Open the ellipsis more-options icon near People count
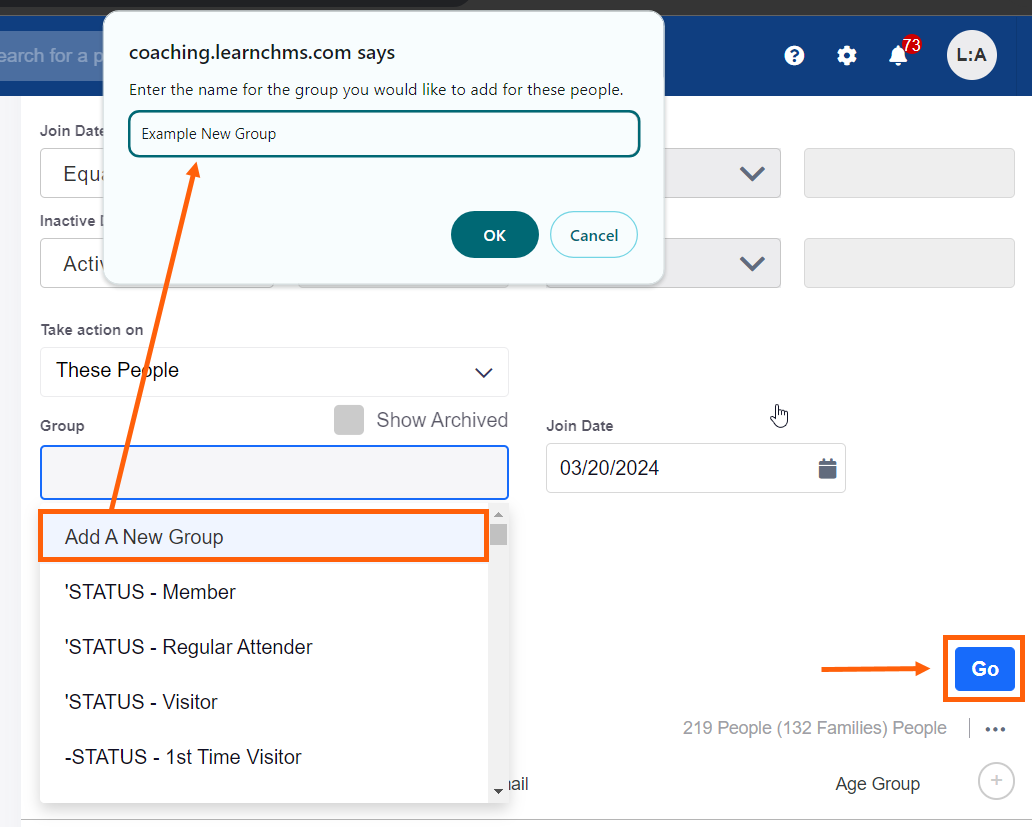This screenshot has width=1032, height=827. click(x=996, y=728)
